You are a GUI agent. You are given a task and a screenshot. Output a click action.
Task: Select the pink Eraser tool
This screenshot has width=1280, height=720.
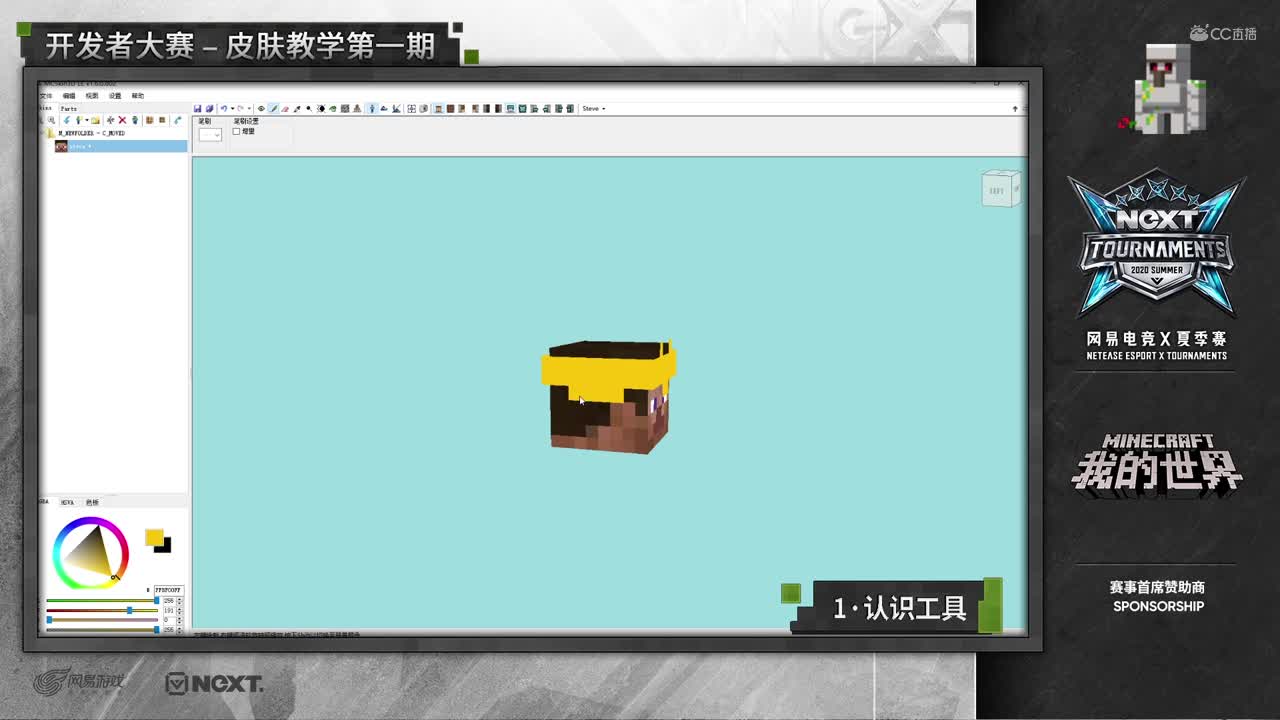click(285, 109)
